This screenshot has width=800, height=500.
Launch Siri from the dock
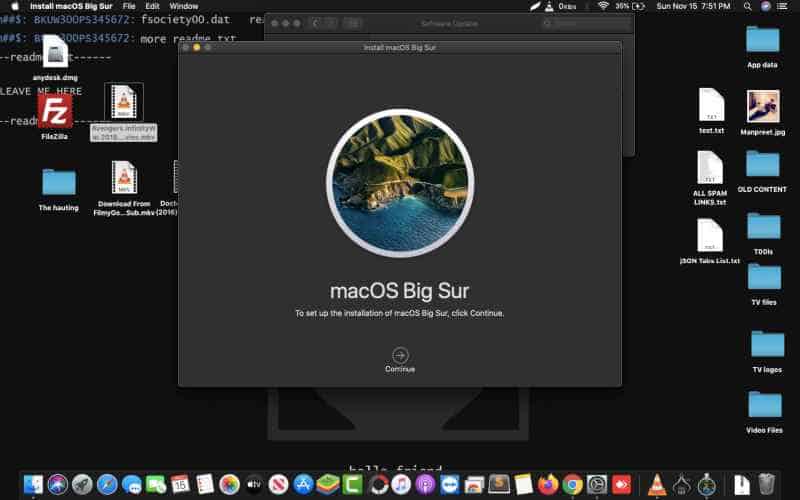click(58, 484)
